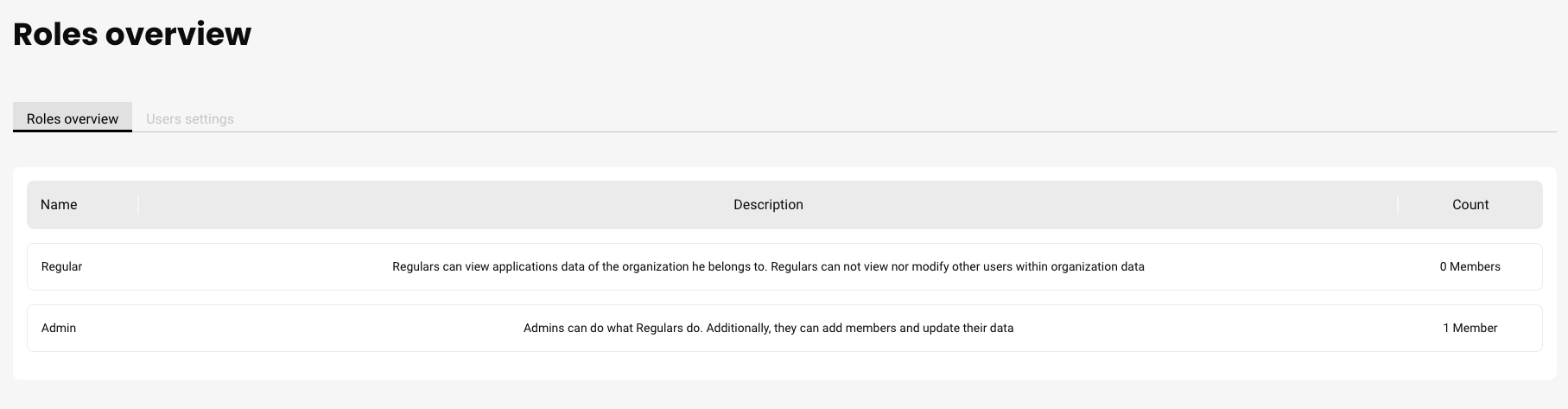This screenshot has height=409, width=1568.
Task: Click "Regulars can view applications data" sentence
Action: (579, 266)
